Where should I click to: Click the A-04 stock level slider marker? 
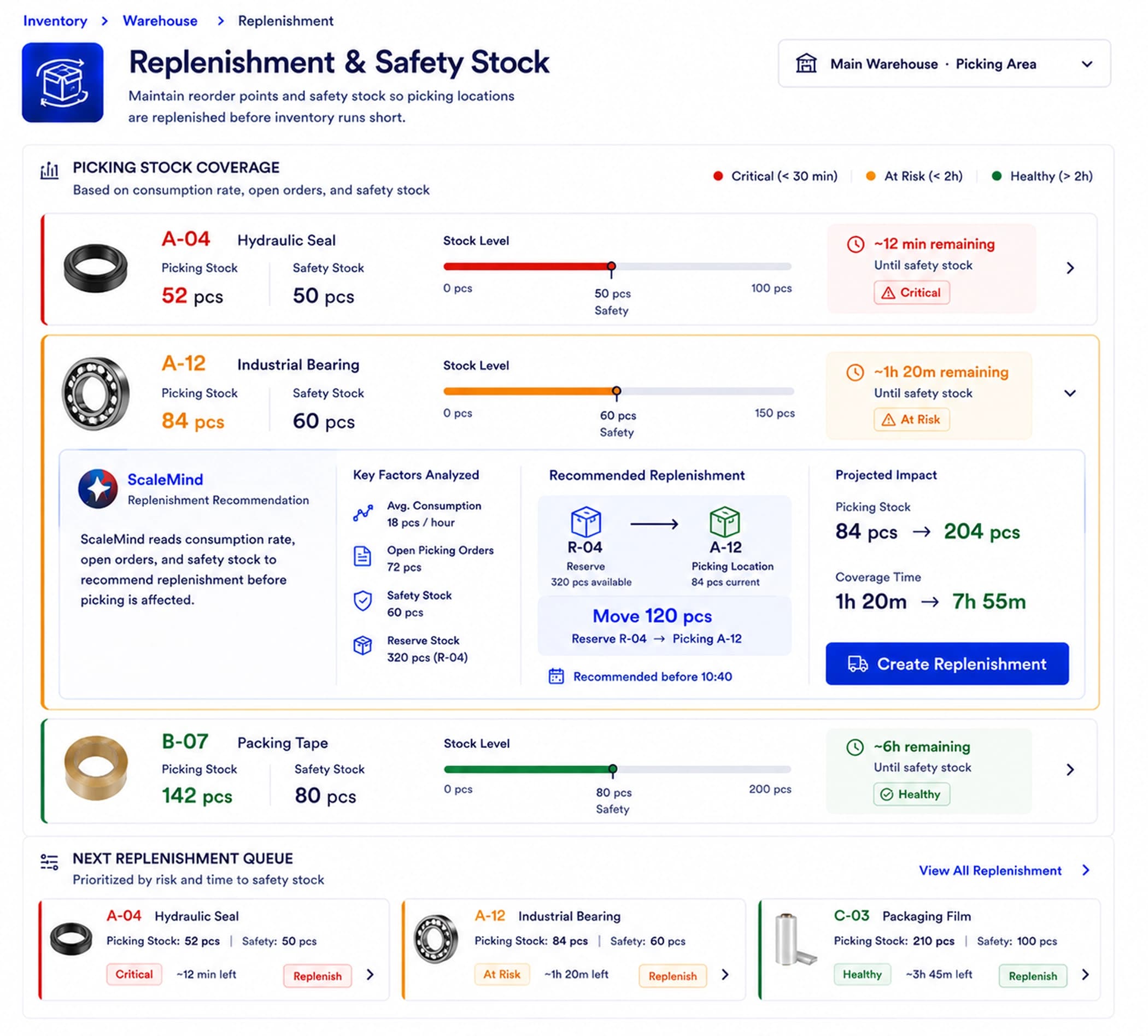611,267
